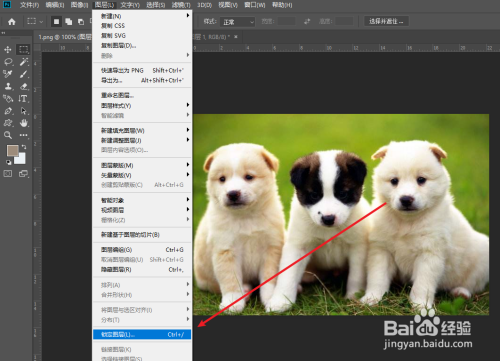Select the Hand tool
The height and width of the screenshot is (361, 500).
(24, 123)
